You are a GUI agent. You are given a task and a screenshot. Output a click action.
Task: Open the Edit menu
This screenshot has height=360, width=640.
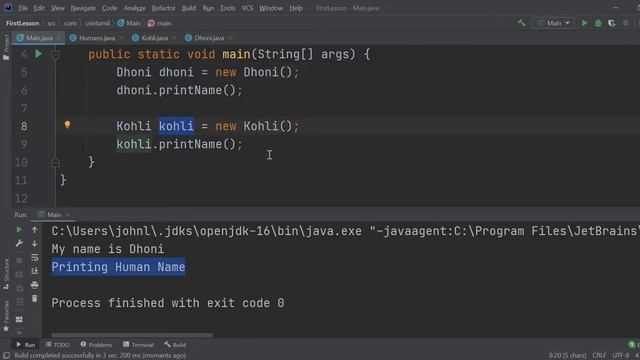[x=39, y=8]
